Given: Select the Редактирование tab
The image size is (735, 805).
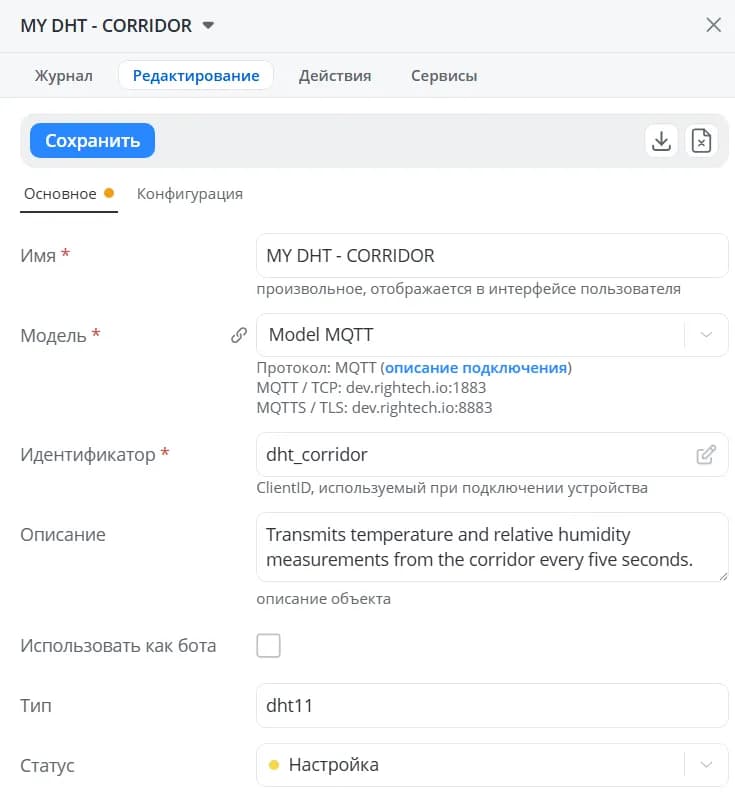Looking at the screenshot, I should 196,75.
